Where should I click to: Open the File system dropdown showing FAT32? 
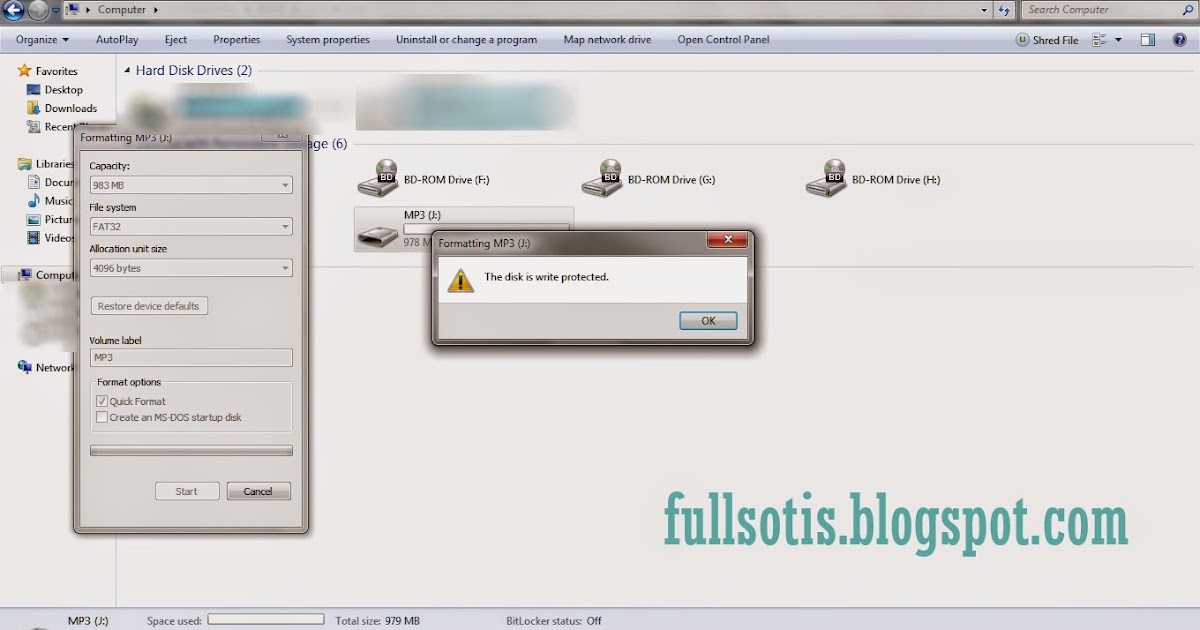pos(190,227)
